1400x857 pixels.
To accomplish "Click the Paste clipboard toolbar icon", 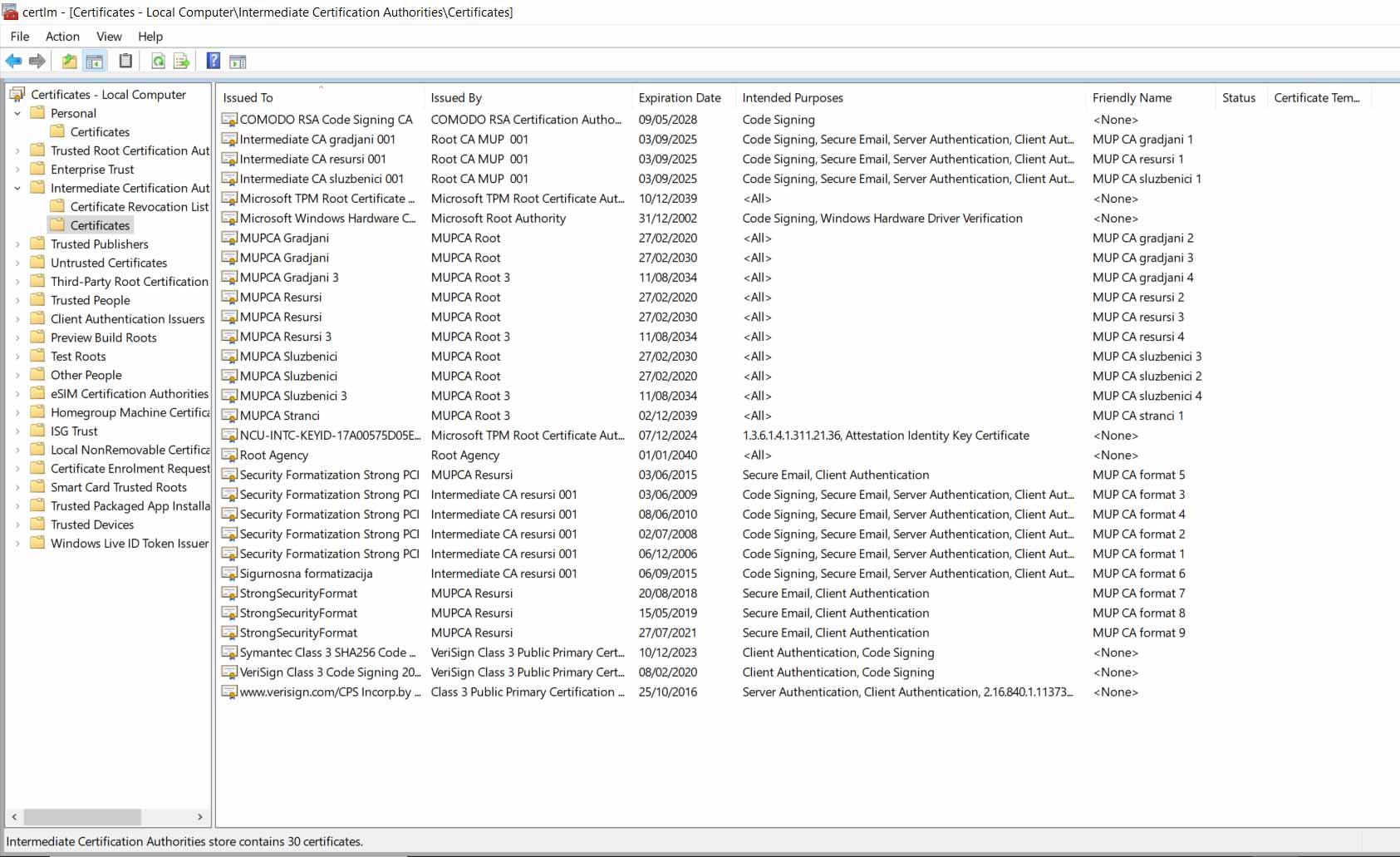I will tap(125, 61).
